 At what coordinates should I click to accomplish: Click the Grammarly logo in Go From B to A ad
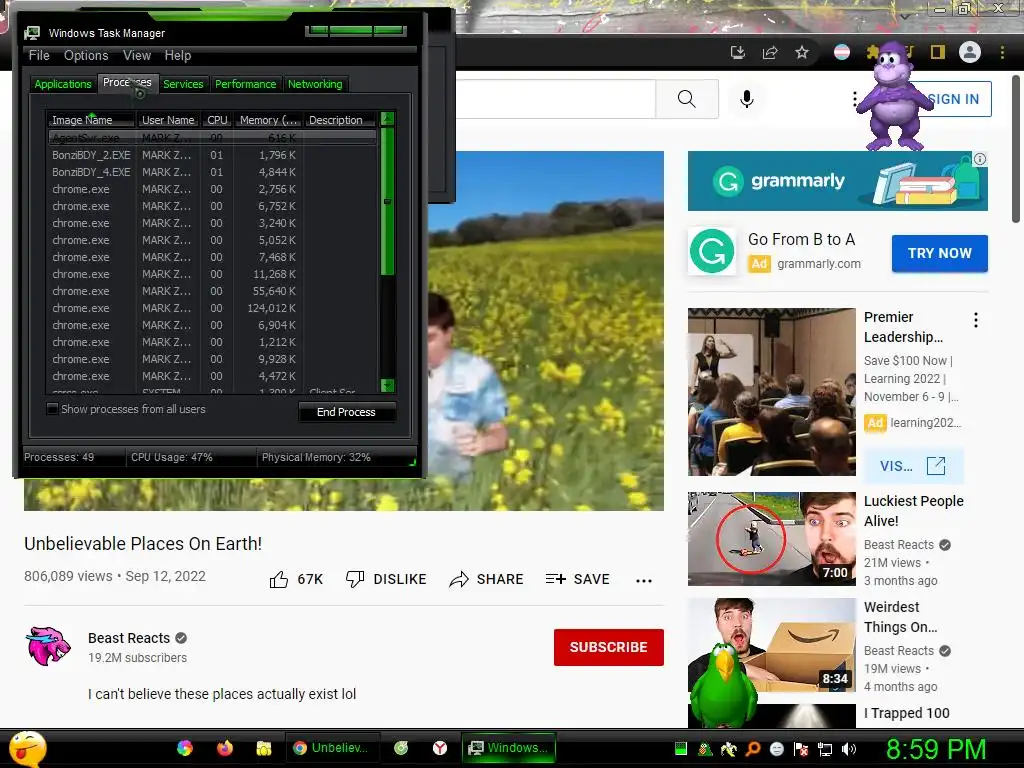(x=712, y=251)
